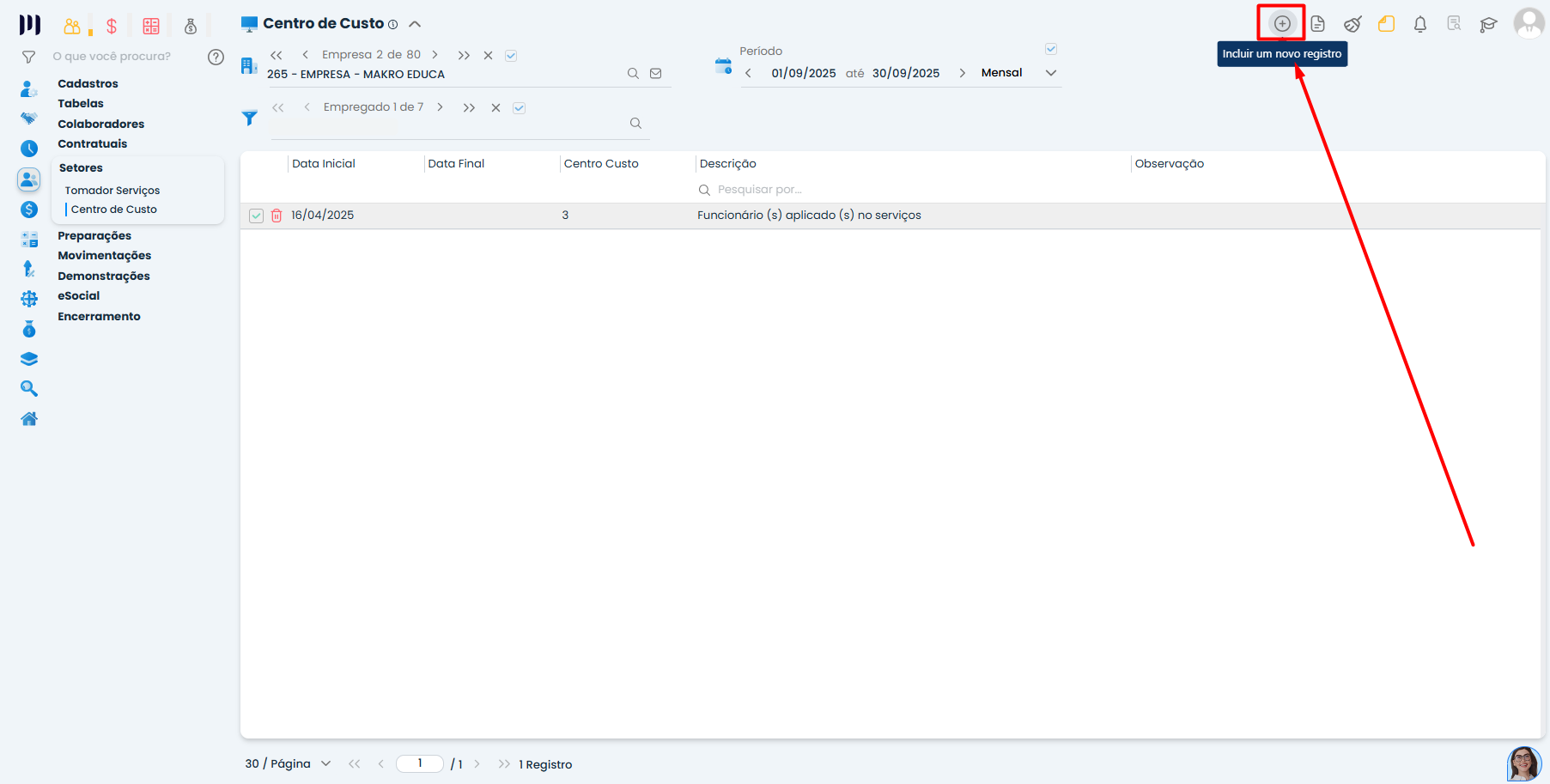Select Tomador Serviços under Setores

pyautogui.click(x=112, y=191)
